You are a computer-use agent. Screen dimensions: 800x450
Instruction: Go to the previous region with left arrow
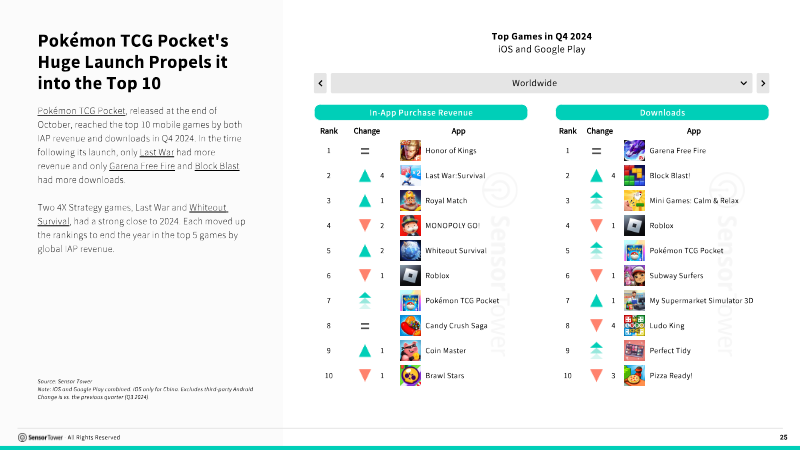320,83
